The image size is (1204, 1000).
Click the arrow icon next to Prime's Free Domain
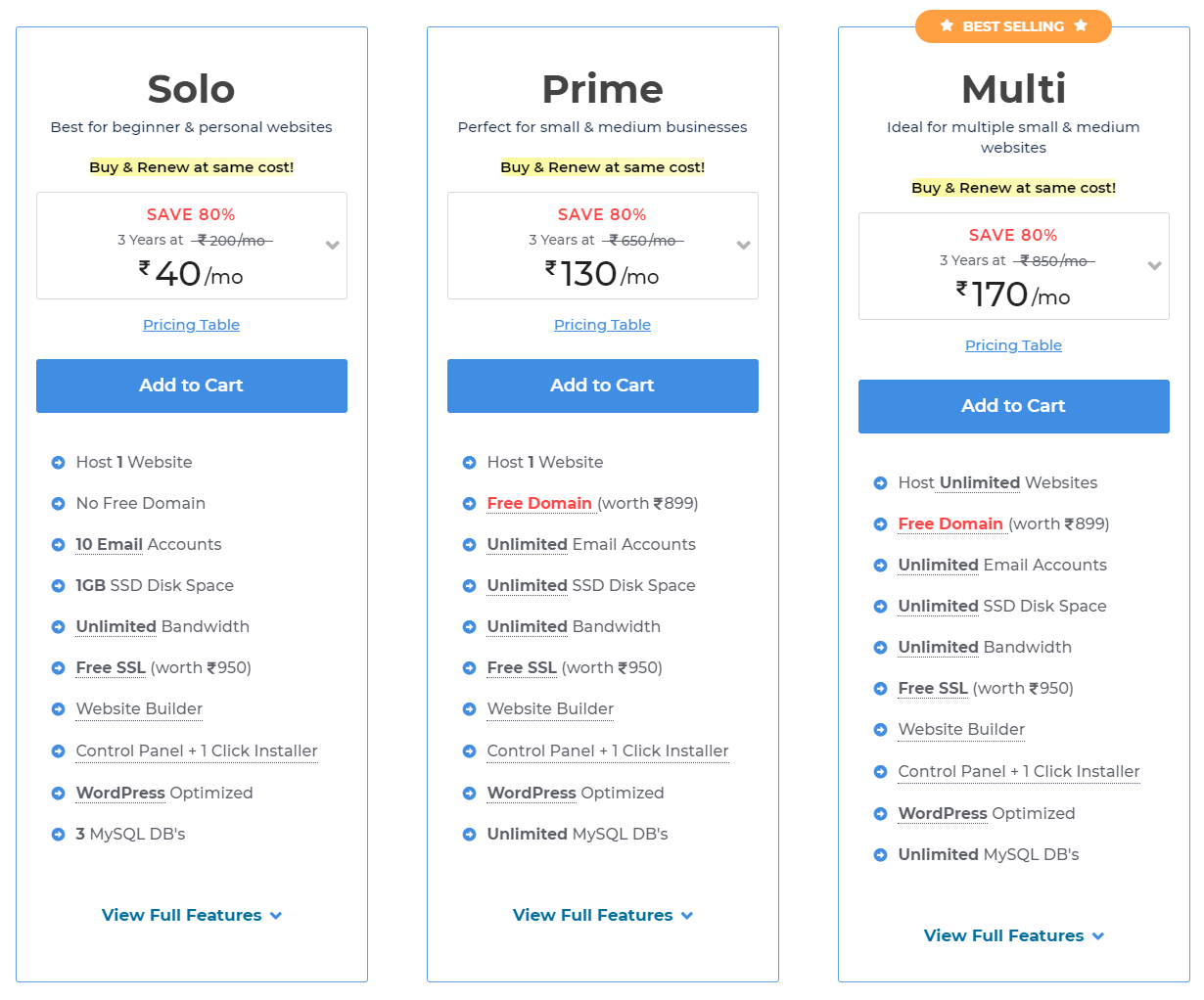pyautogui.click(x=469, y=504)
